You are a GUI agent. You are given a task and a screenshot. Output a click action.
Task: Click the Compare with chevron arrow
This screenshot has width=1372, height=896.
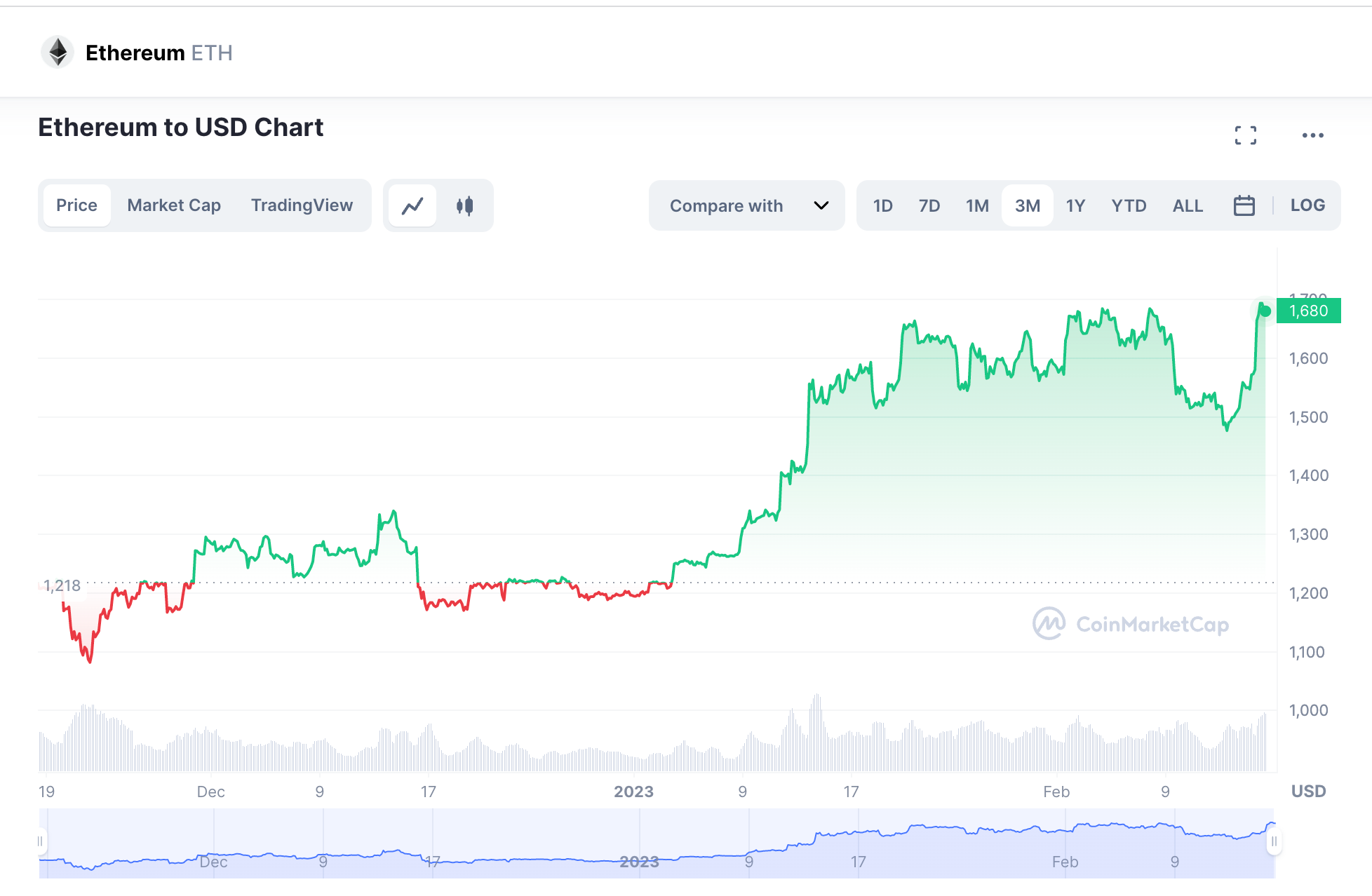(x=821, y=205)
